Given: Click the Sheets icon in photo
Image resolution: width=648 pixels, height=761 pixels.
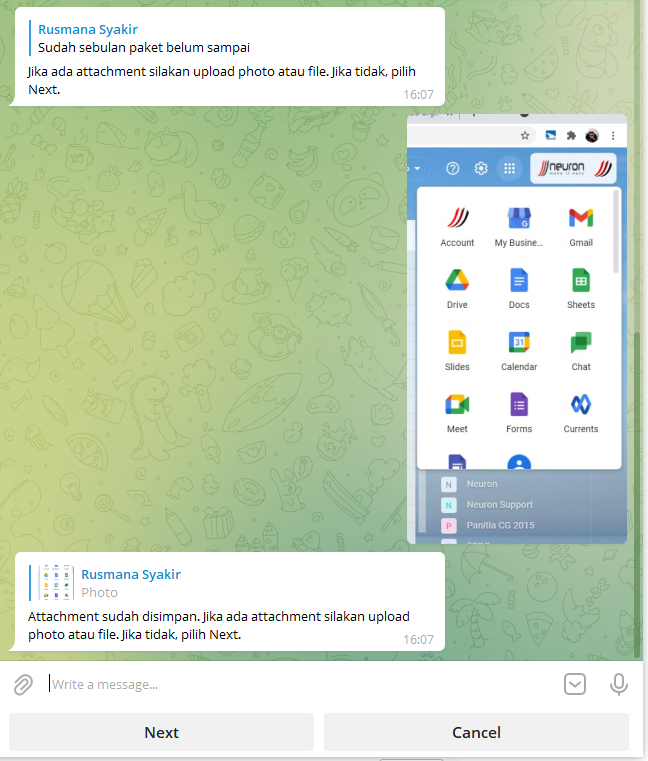Looking at the screenshot, I should (x=581, y=281).
